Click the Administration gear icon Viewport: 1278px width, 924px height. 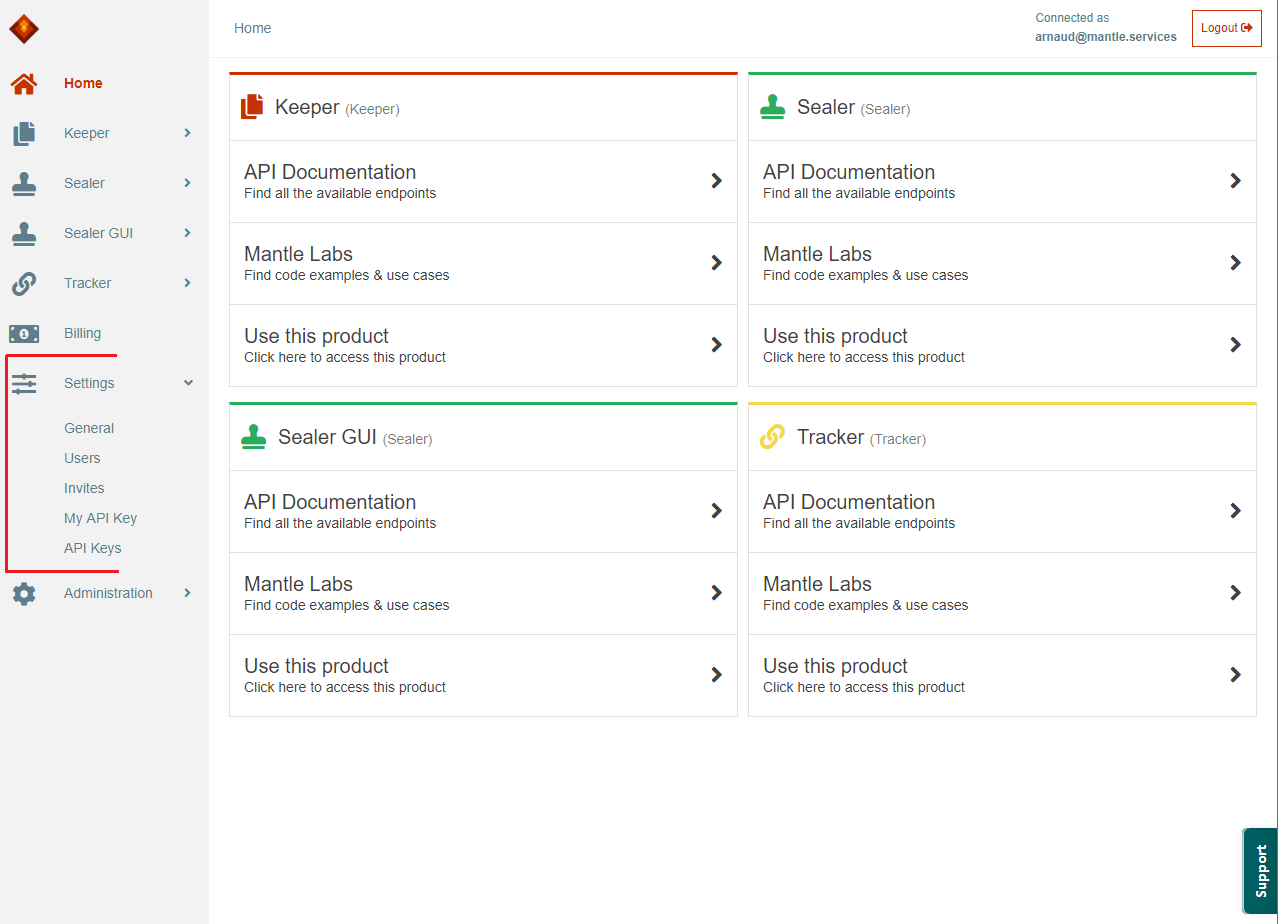[x=24, y=594]
